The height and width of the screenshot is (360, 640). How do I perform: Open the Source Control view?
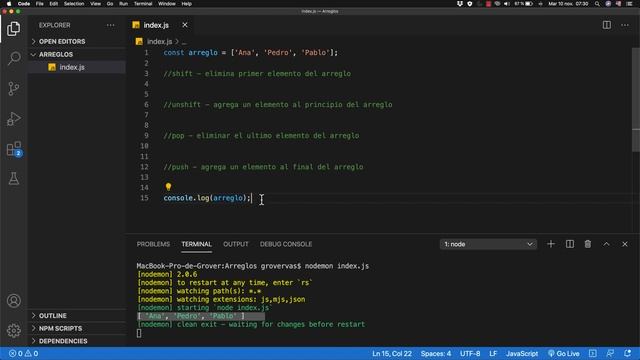13,89
